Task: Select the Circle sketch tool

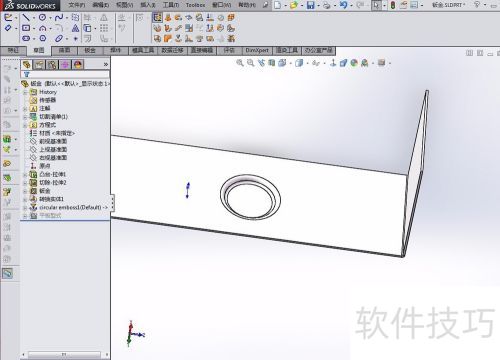Action: click(x=42, y=17)
